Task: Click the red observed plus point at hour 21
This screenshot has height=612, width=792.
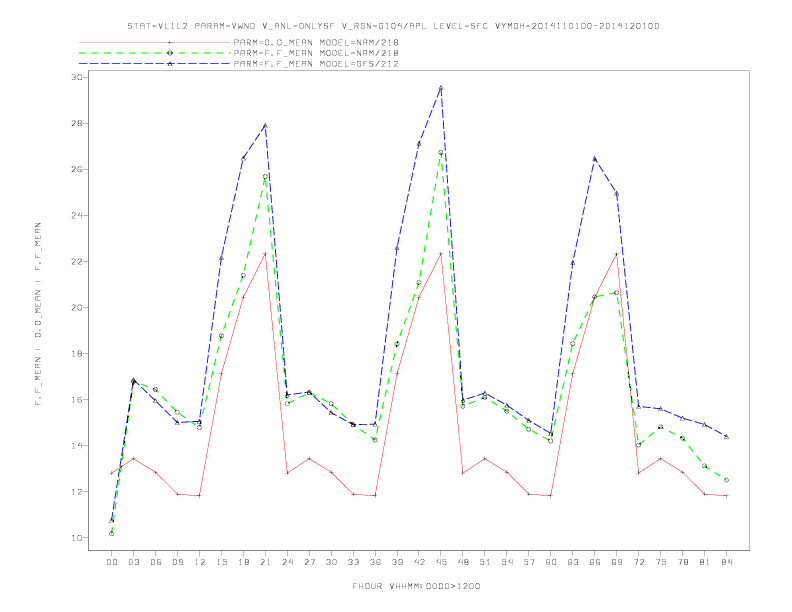Action: tap(265, 254)
